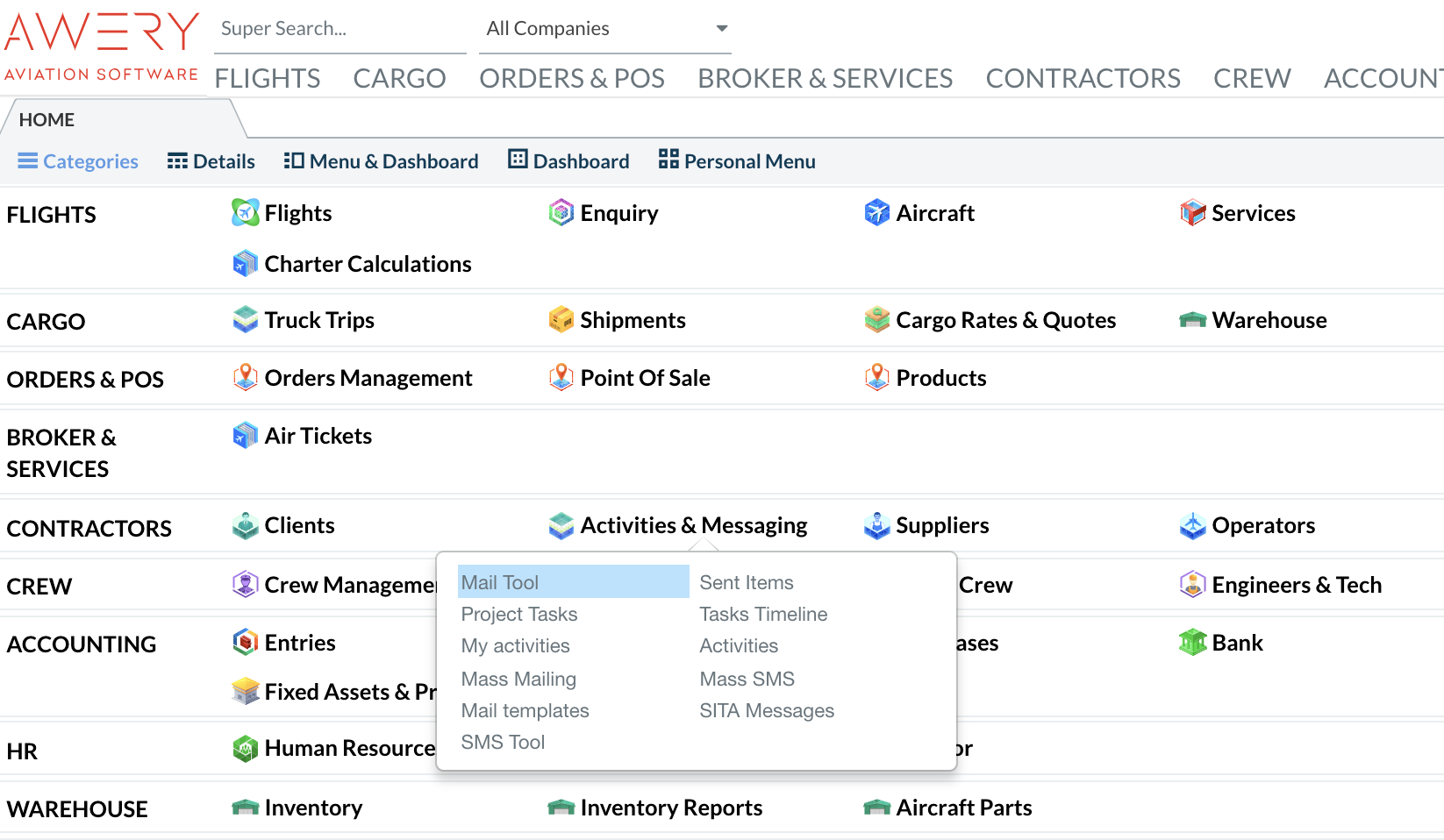Click the Flights module icon
Viewport: 1444px width, 840px height.
point(245,213)
